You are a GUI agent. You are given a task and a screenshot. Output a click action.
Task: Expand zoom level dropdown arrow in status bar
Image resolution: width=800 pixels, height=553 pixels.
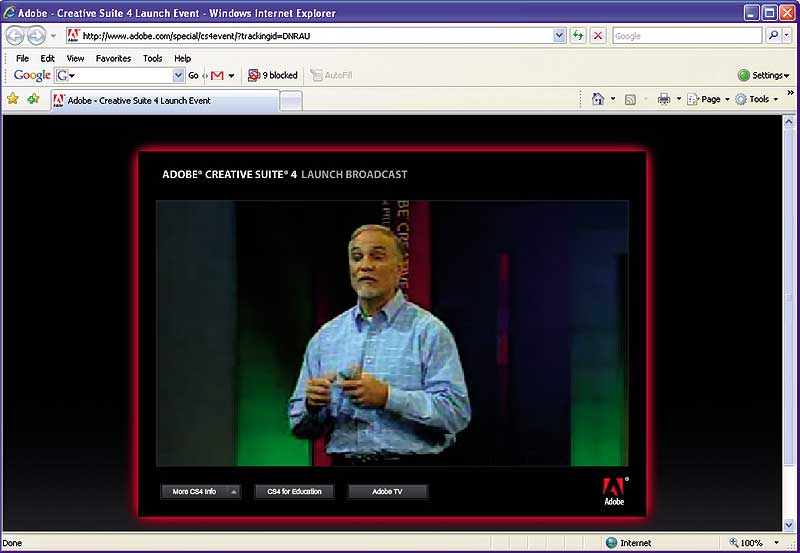tap(777, 543)
